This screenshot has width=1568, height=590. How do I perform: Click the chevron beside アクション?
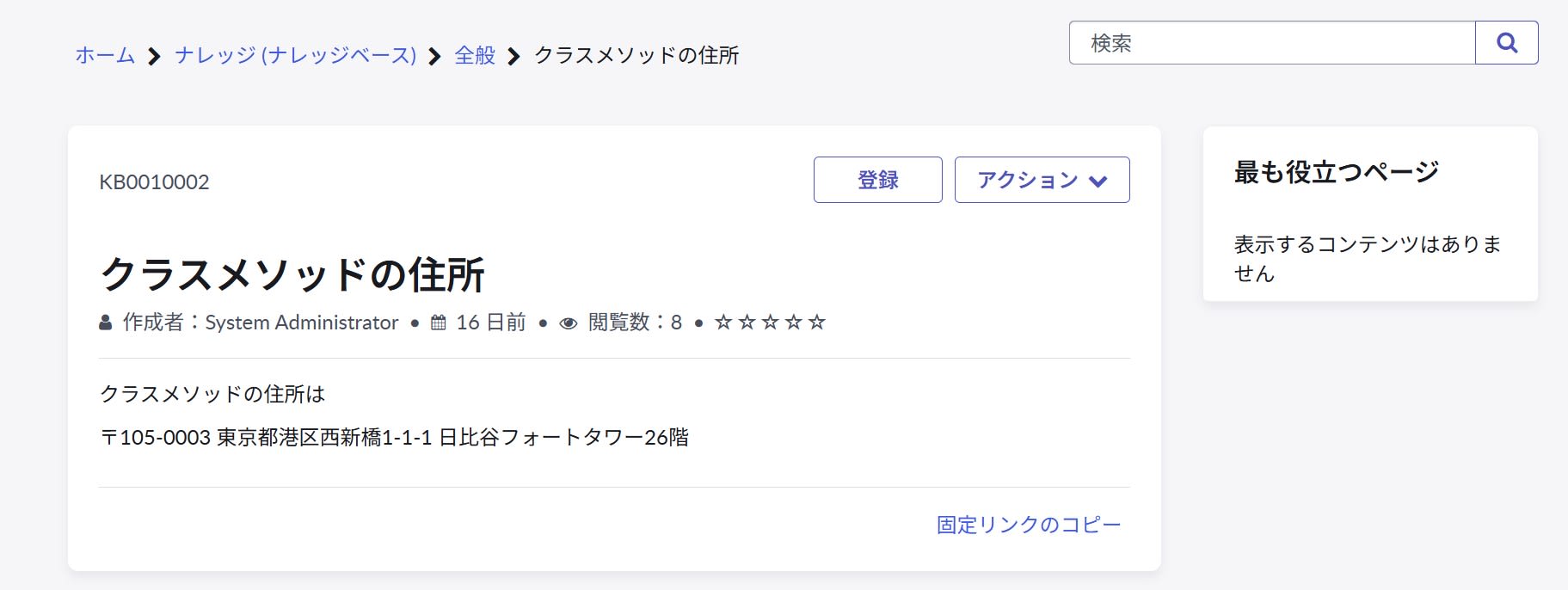click(x=1098, y=181)
